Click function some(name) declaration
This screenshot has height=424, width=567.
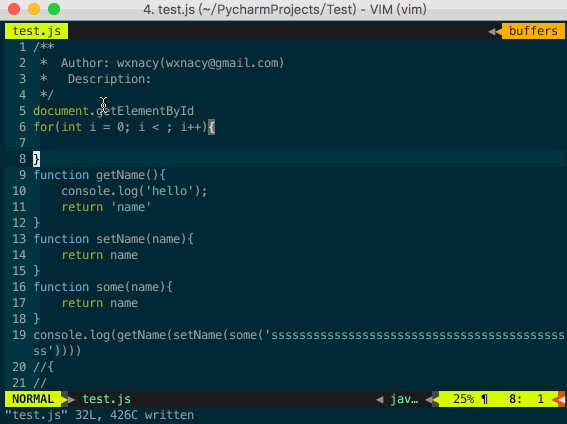point(103,287)
